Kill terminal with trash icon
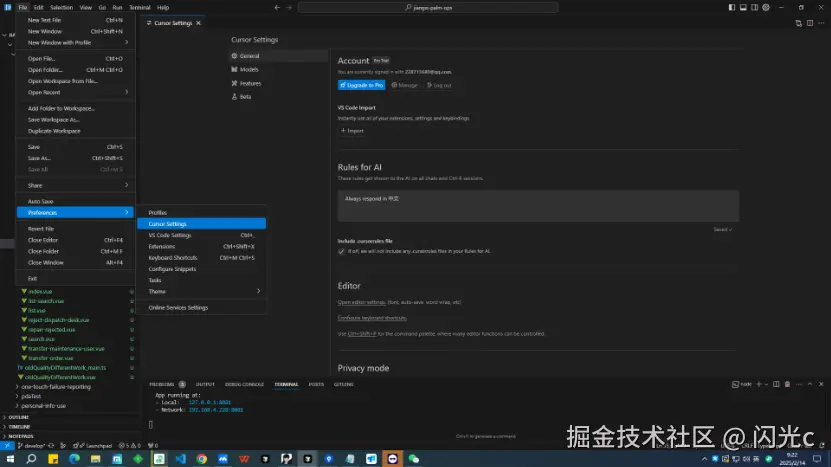Viewport: 831px width, 467px height. coord(788,384)
